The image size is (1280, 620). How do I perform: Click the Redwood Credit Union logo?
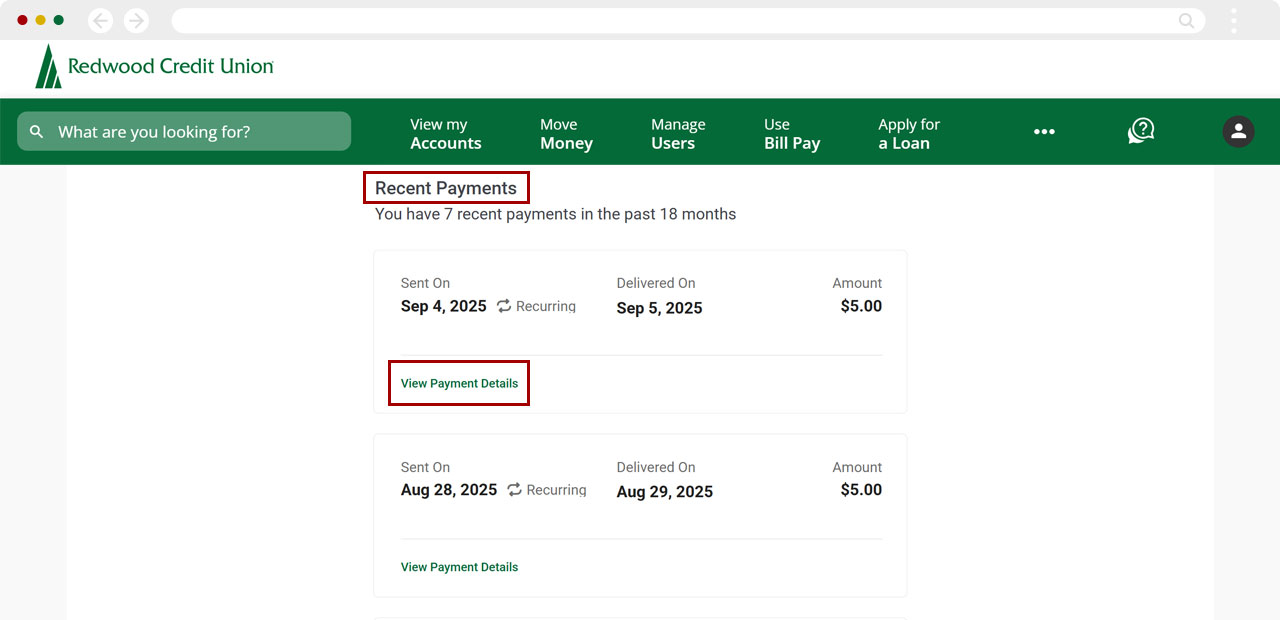pyautogui.click(x=155, y=66)
